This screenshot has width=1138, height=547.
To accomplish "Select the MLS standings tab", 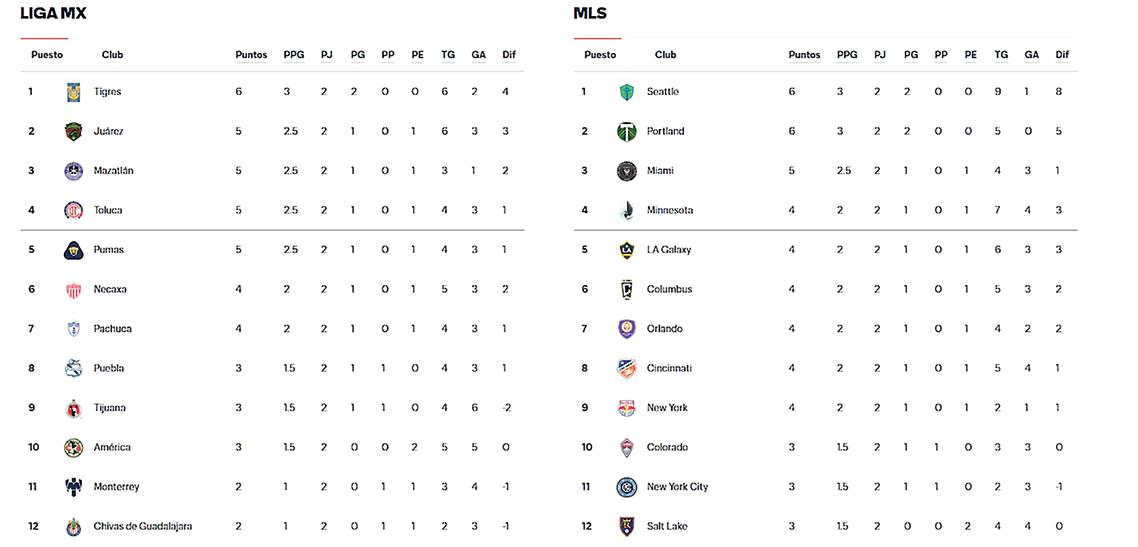I will point(590,14).
